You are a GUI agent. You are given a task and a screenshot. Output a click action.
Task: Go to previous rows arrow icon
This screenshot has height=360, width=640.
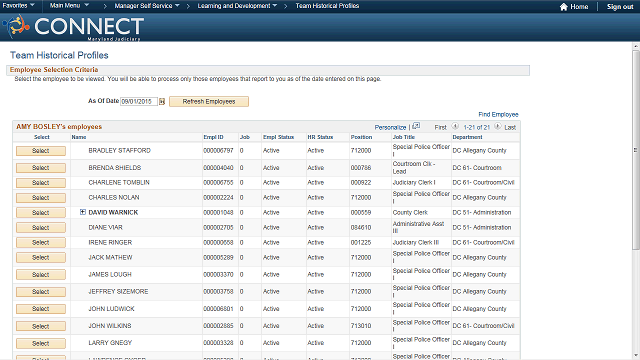pyautogui.click(x=455, y=127)
